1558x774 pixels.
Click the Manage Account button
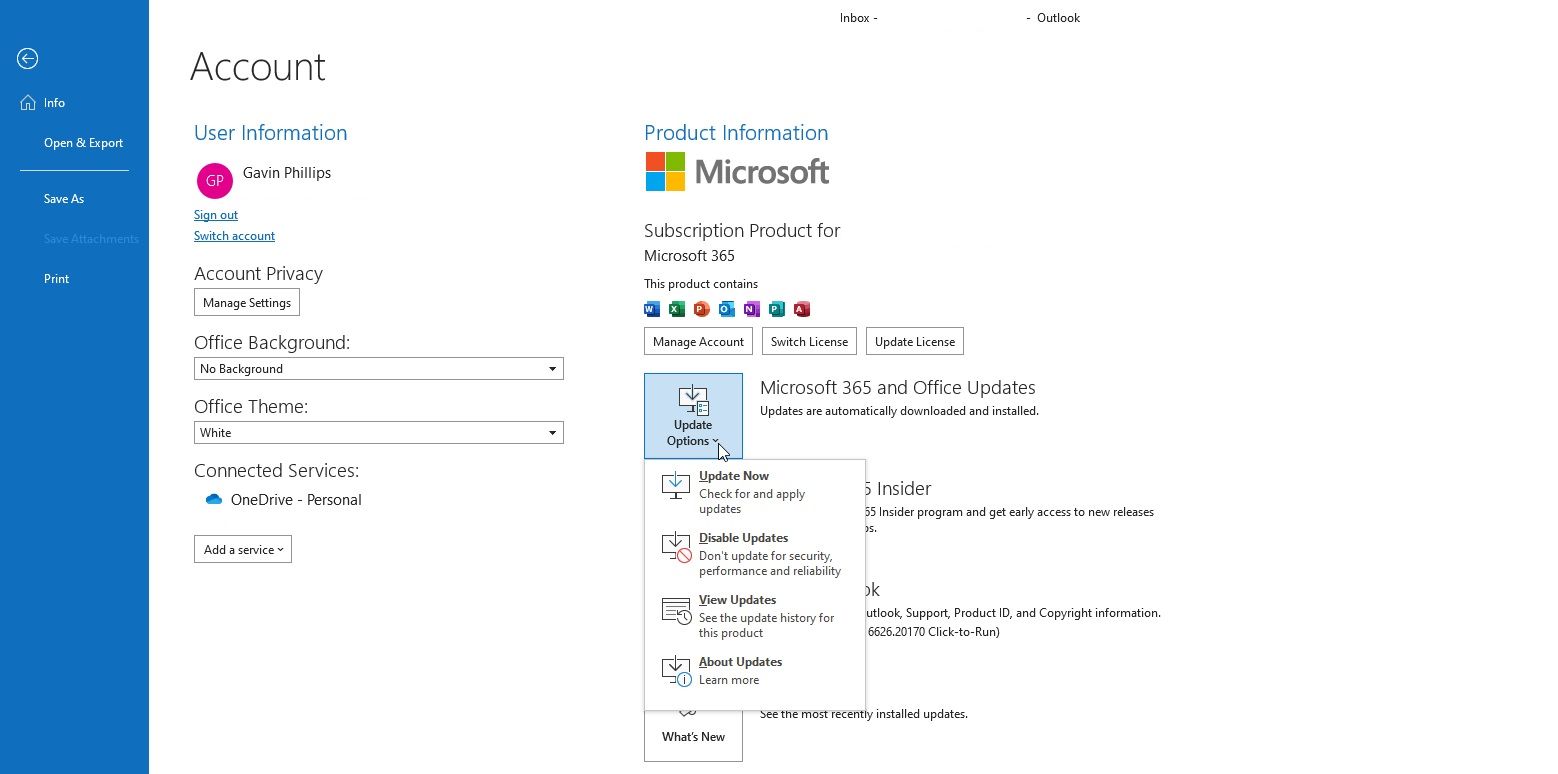(x=698, y=341)
